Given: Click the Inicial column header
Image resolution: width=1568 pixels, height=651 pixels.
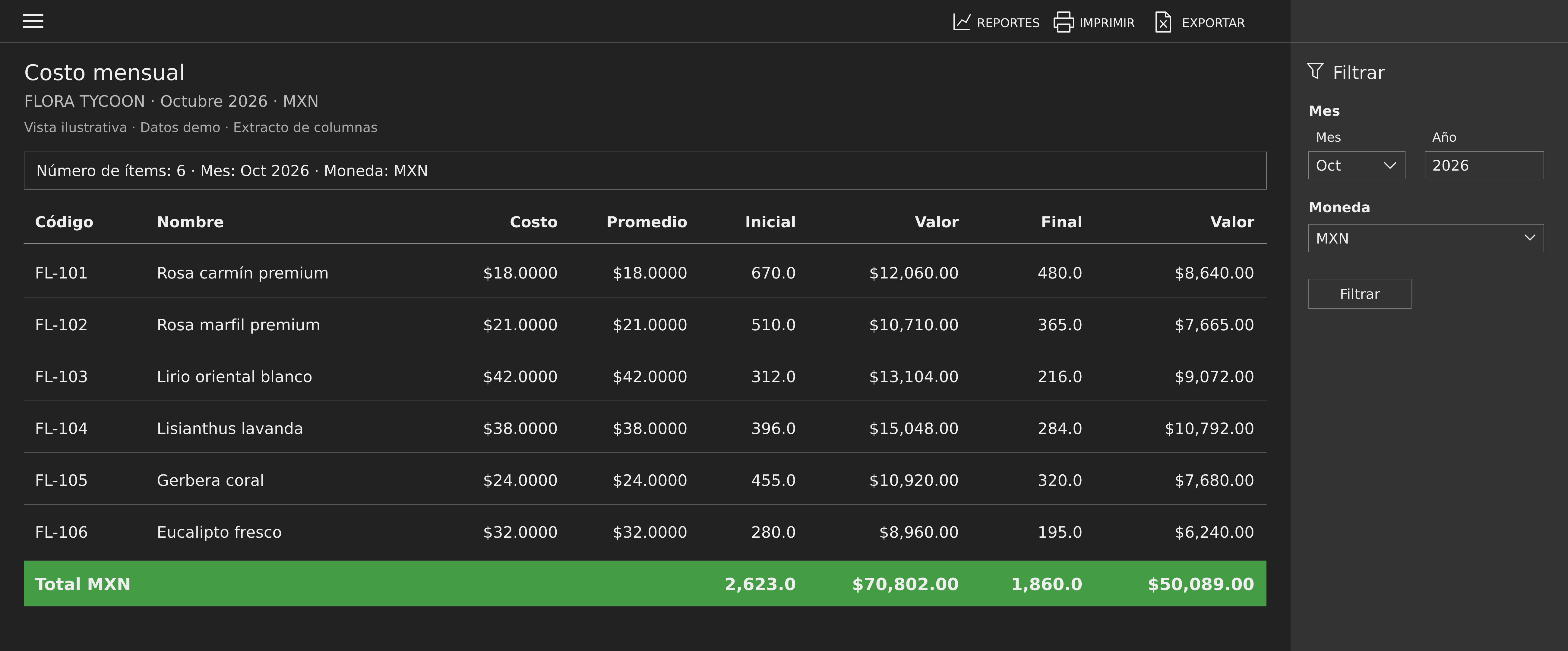Looking at the screenshot, I should tap(770, 222).
